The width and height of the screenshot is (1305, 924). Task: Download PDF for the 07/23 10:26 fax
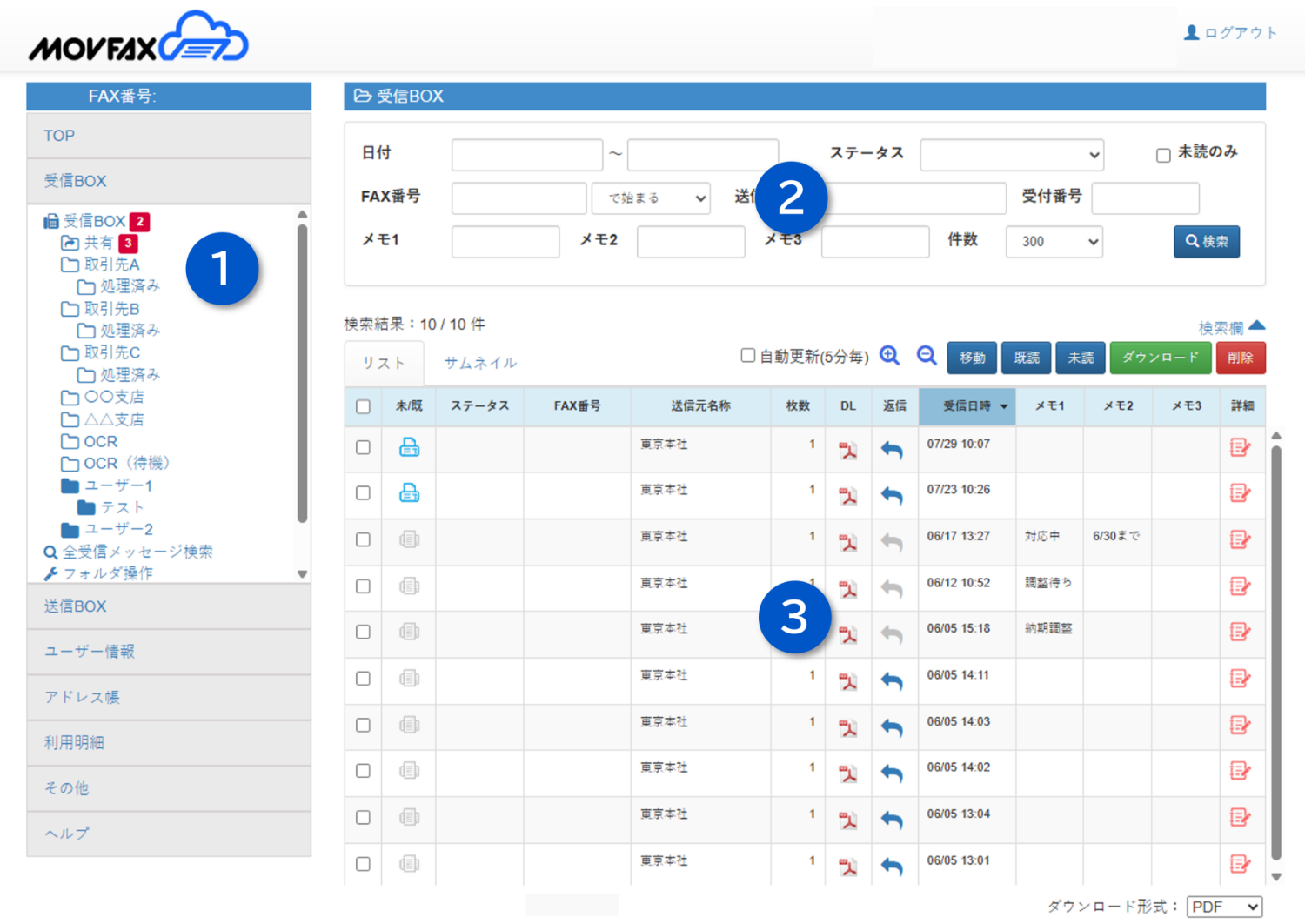(847, 496)
